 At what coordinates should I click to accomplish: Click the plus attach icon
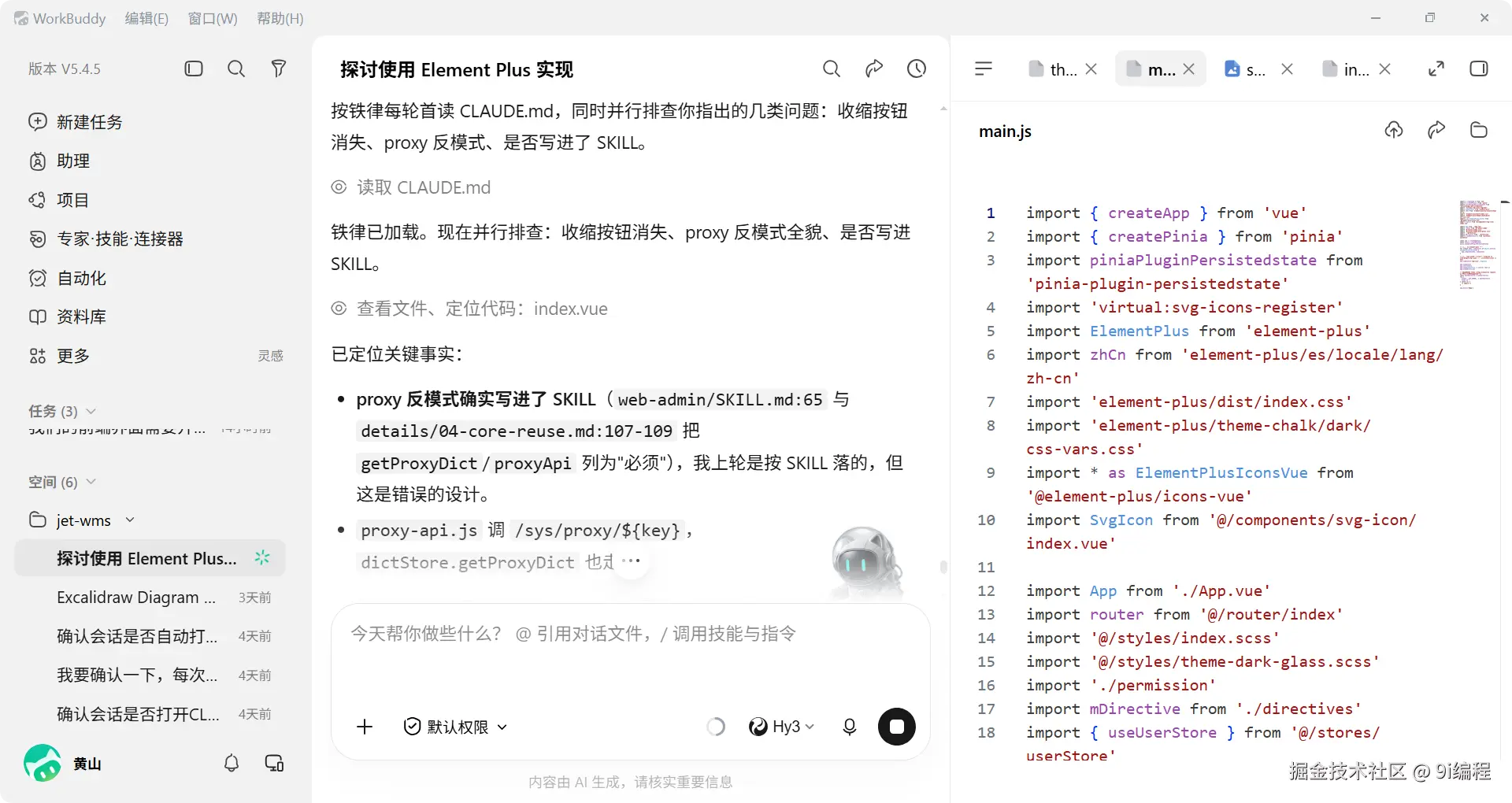[365, 727]
